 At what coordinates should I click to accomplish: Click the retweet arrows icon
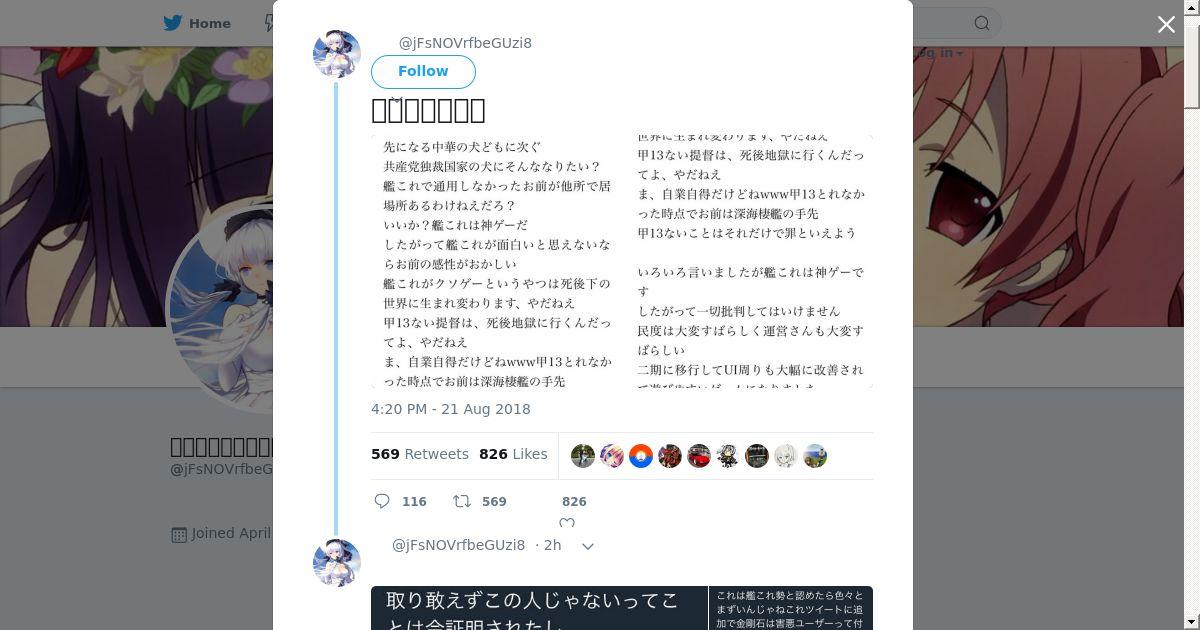coord(462,501)
